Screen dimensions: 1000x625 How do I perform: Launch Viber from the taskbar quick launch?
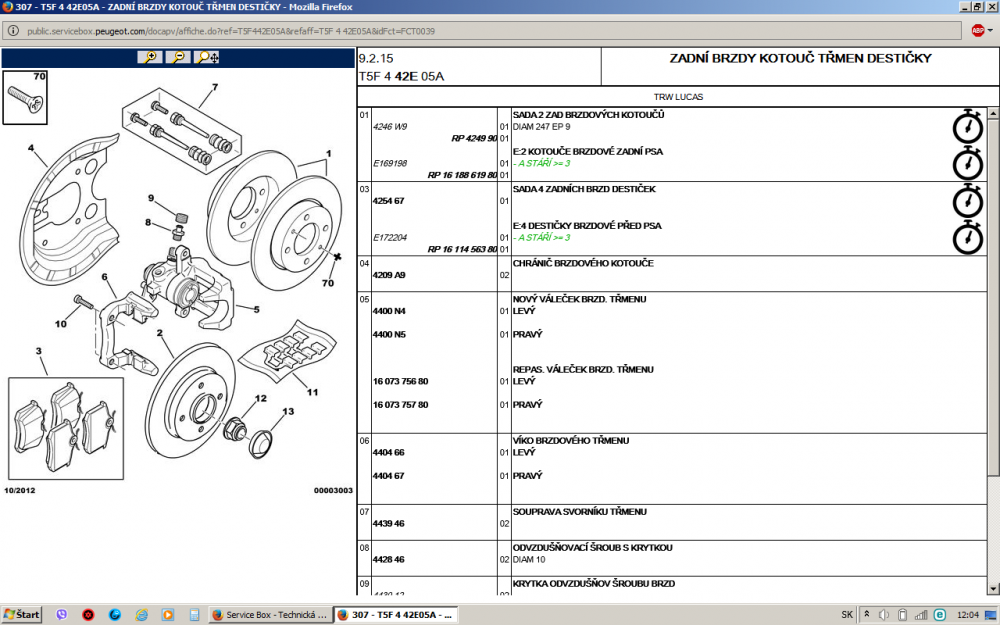[62, 615]
